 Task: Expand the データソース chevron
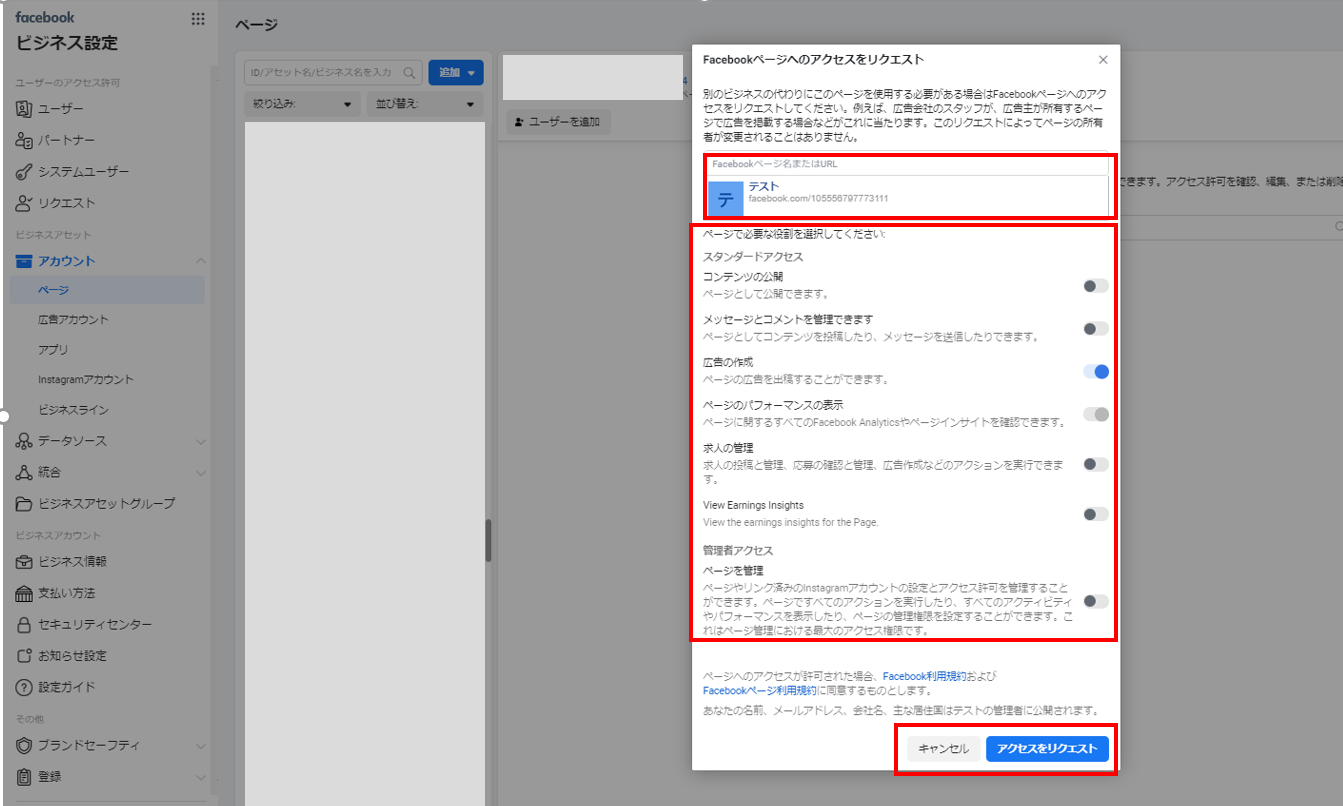tap(200, 441)
